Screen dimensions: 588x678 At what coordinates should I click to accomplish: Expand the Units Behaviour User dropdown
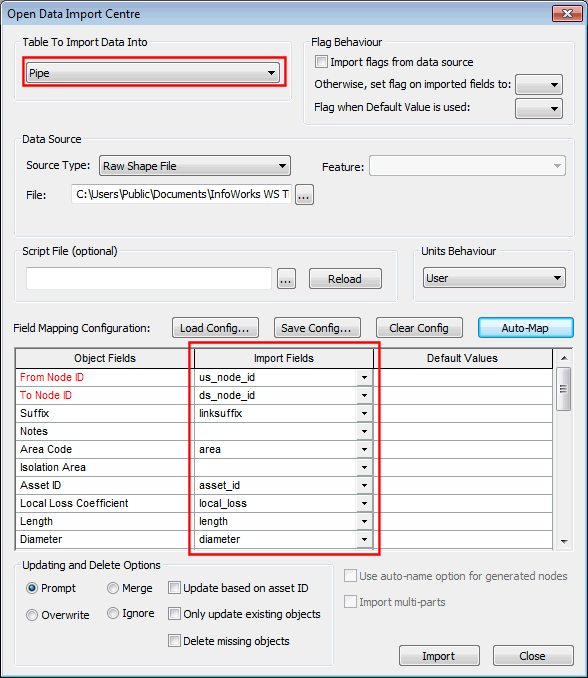(494, 278)
